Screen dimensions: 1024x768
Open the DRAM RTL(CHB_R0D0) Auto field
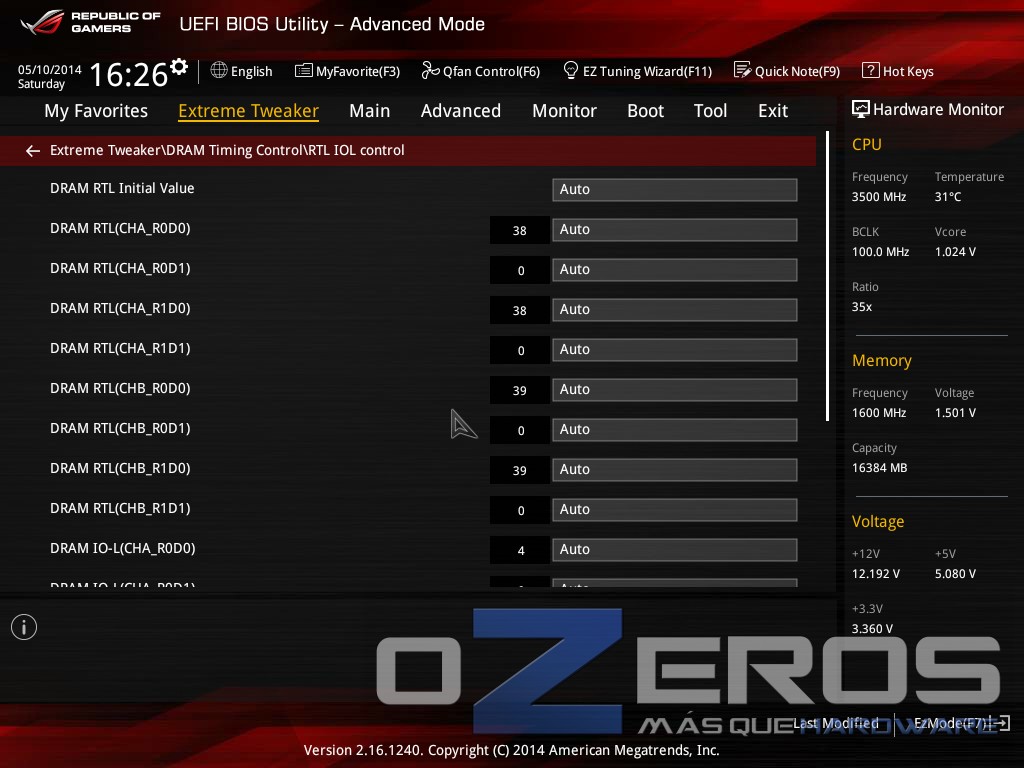[675, 390]
